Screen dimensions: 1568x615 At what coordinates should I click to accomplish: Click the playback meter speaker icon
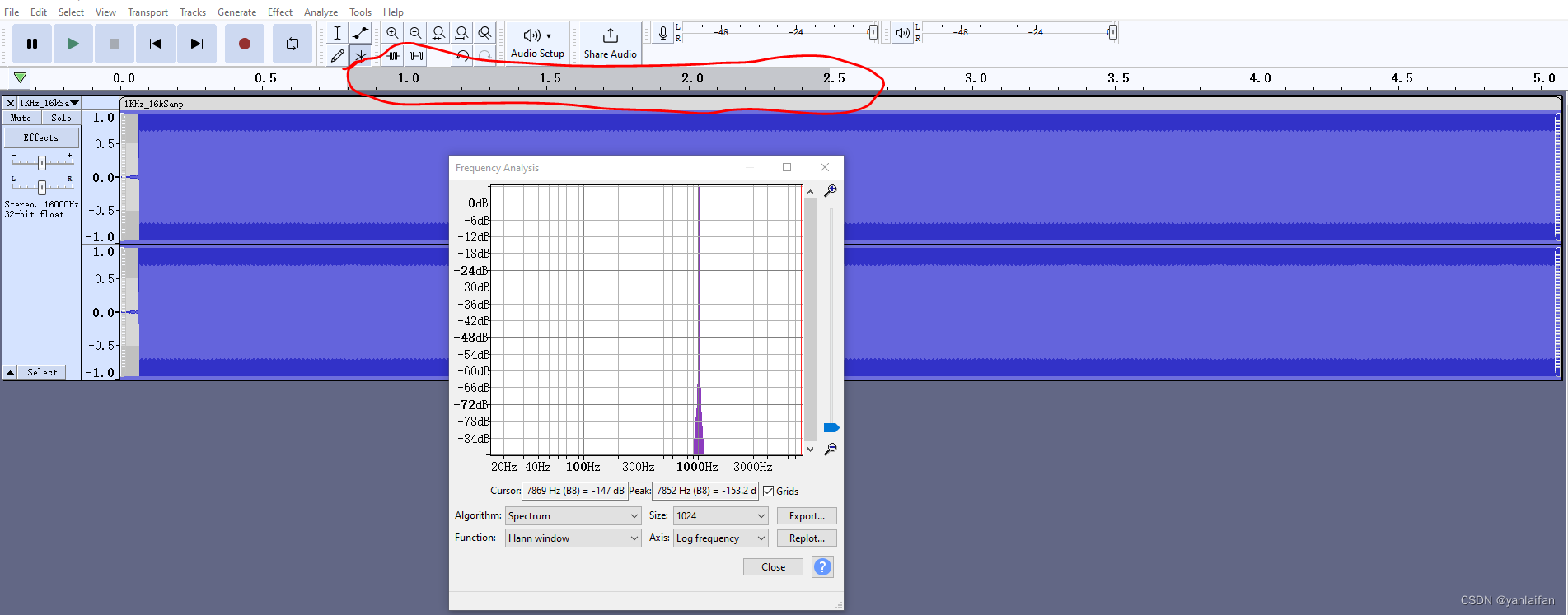903,33
